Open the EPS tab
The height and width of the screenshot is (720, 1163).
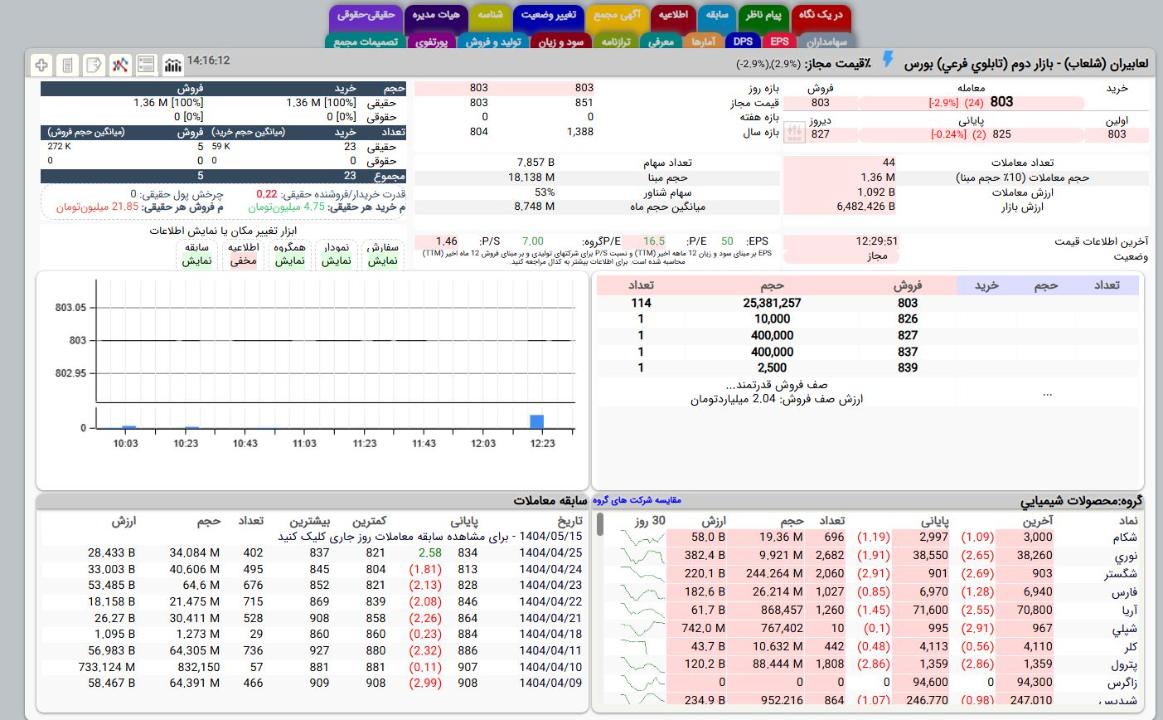click(x=779, y=42)
